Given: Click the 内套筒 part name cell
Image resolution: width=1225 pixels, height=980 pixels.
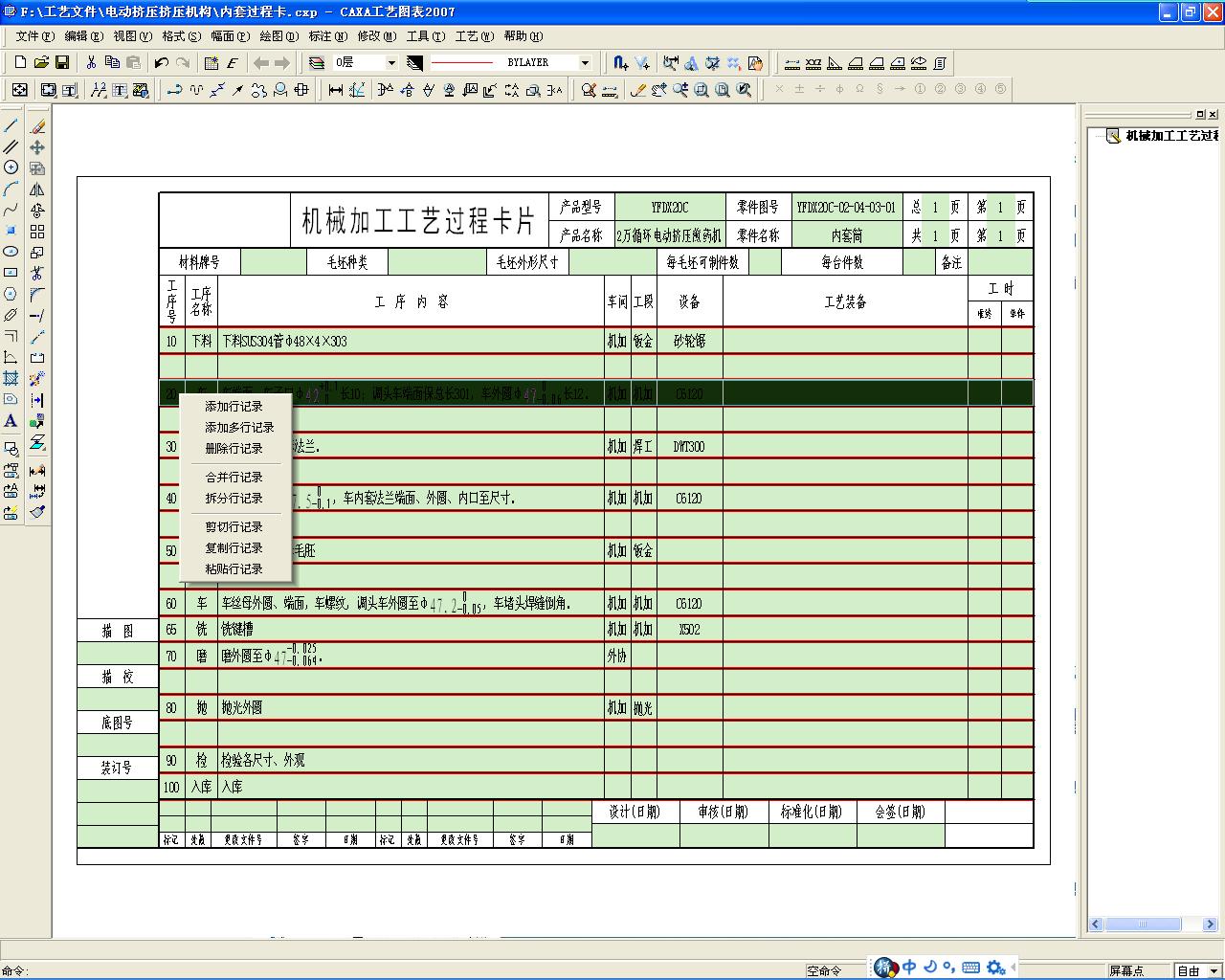Looking at the screenshot, I should (846, 235).
